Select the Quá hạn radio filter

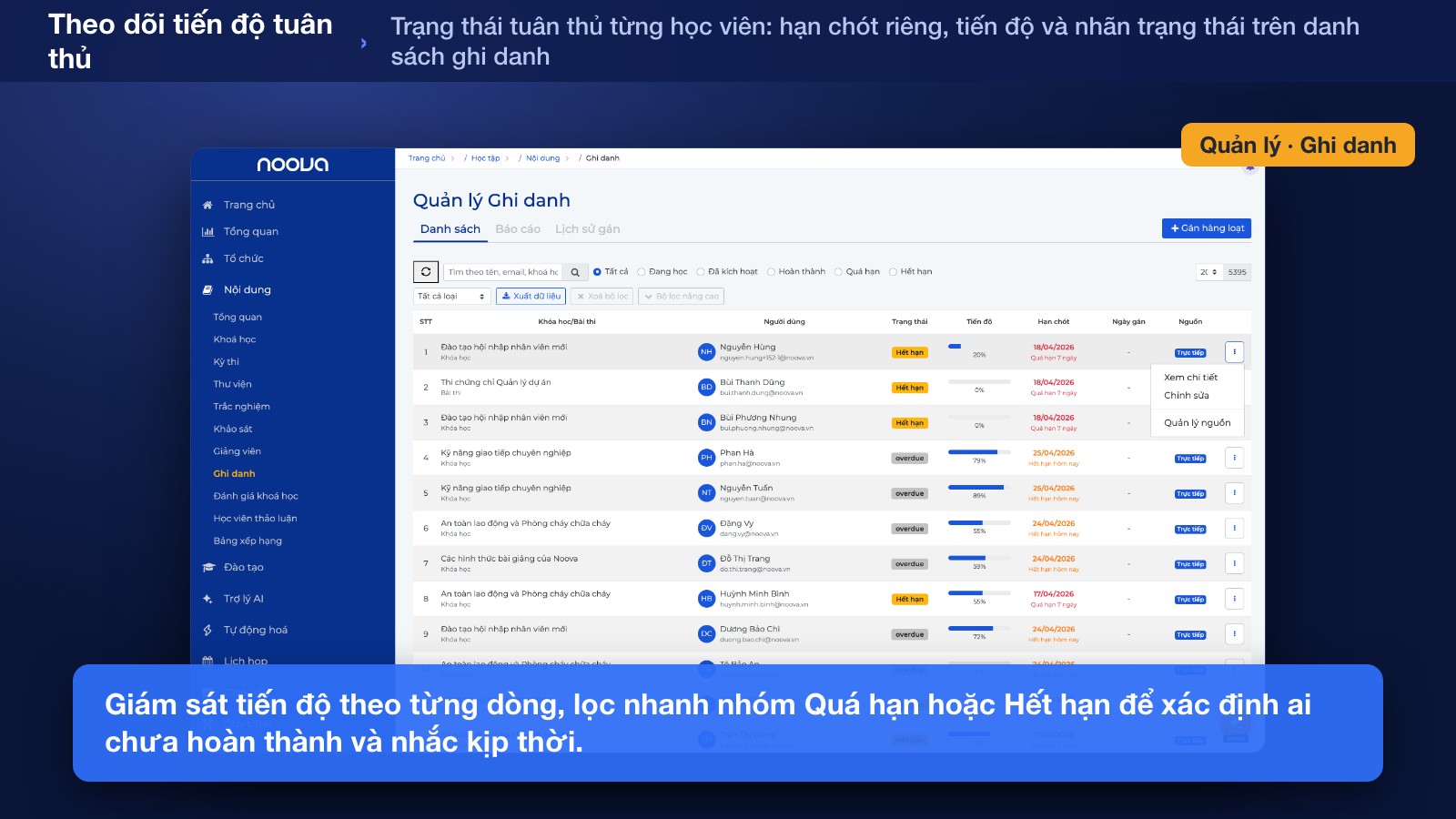(x=838, y=272)
